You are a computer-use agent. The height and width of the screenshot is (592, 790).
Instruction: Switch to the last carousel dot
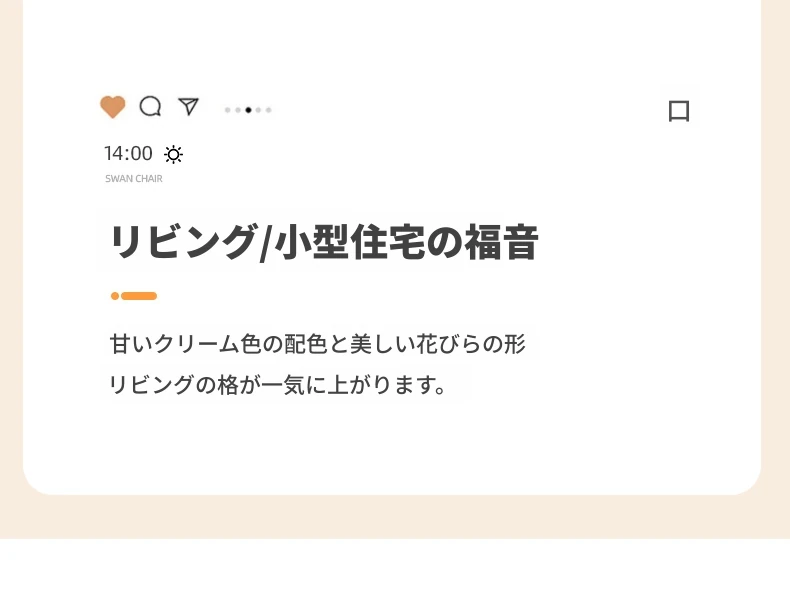268,110
